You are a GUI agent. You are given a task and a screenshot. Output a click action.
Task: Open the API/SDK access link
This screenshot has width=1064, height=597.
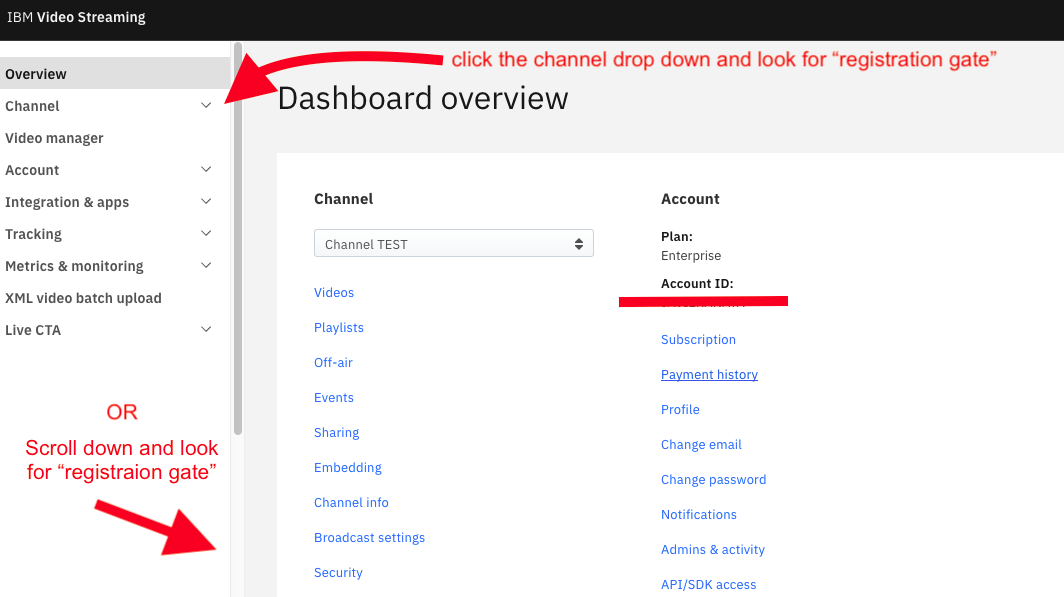(x=708, y=585)
